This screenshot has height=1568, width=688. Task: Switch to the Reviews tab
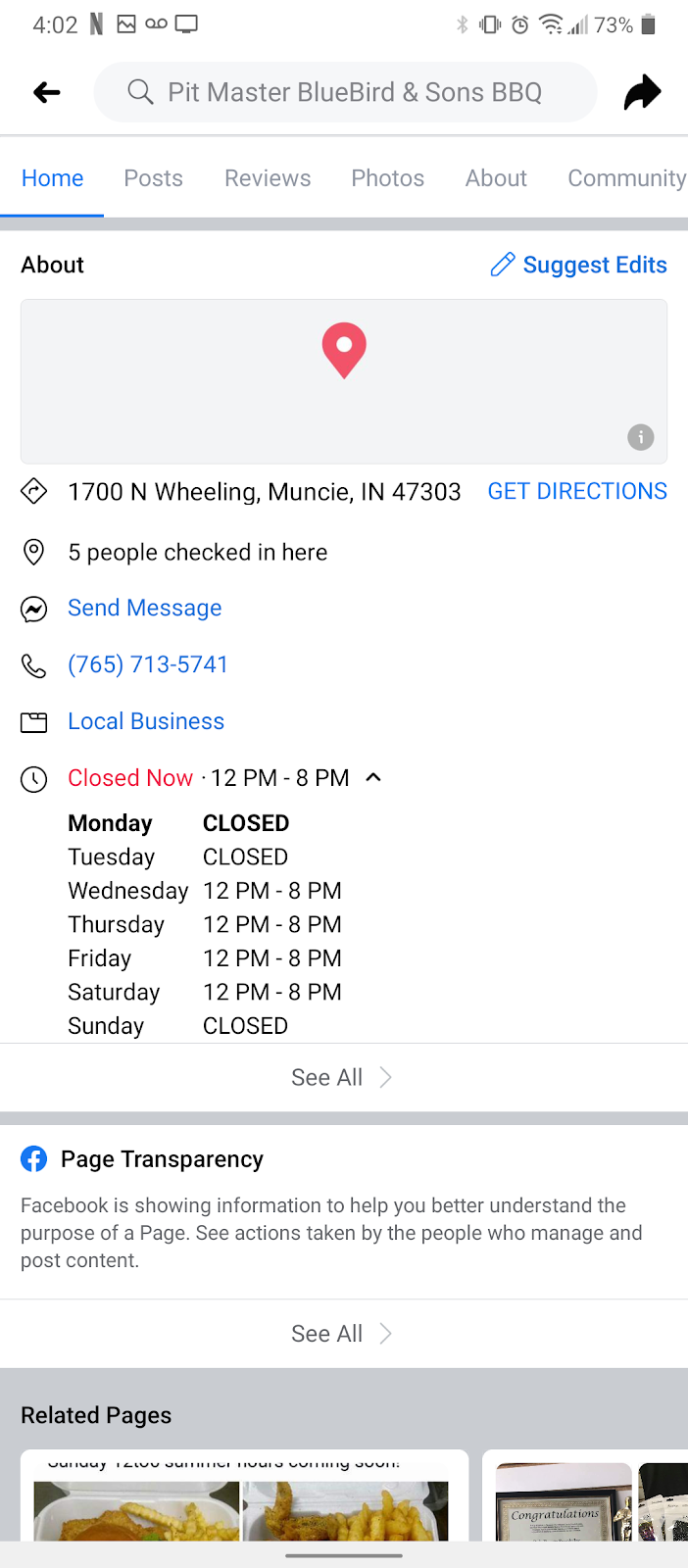[x=267, y=177]
